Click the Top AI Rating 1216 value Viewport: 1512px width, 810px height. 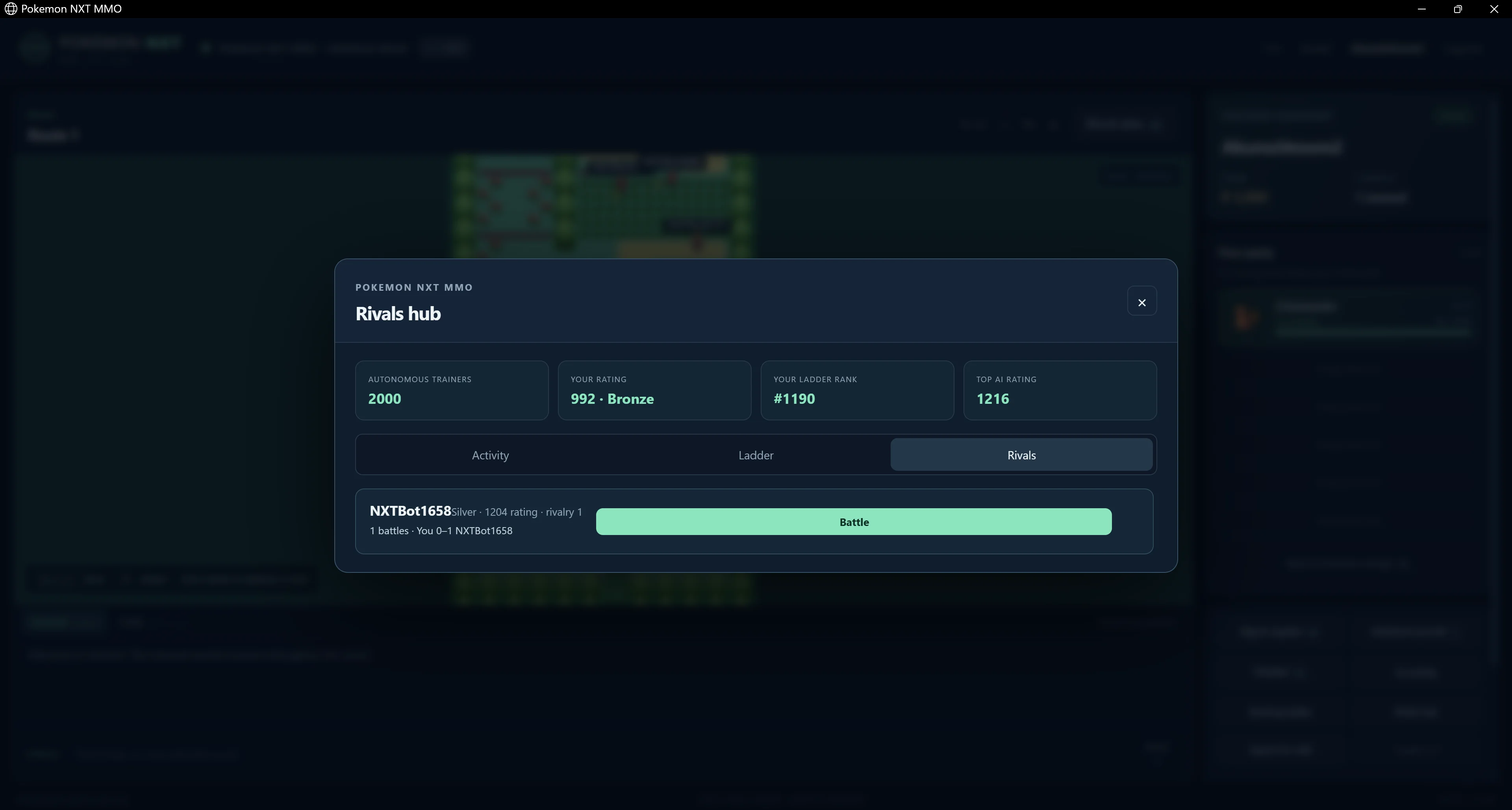point(993,399)
